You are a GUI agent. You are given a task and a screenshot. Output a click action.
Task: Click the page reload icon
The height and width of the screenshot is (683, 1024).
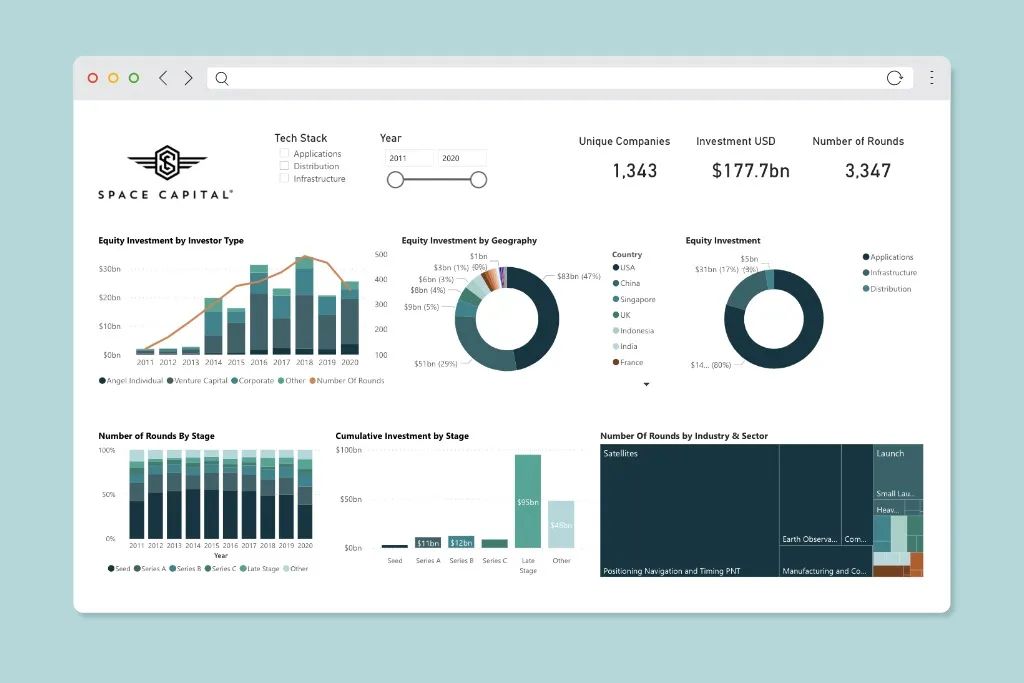895,78
